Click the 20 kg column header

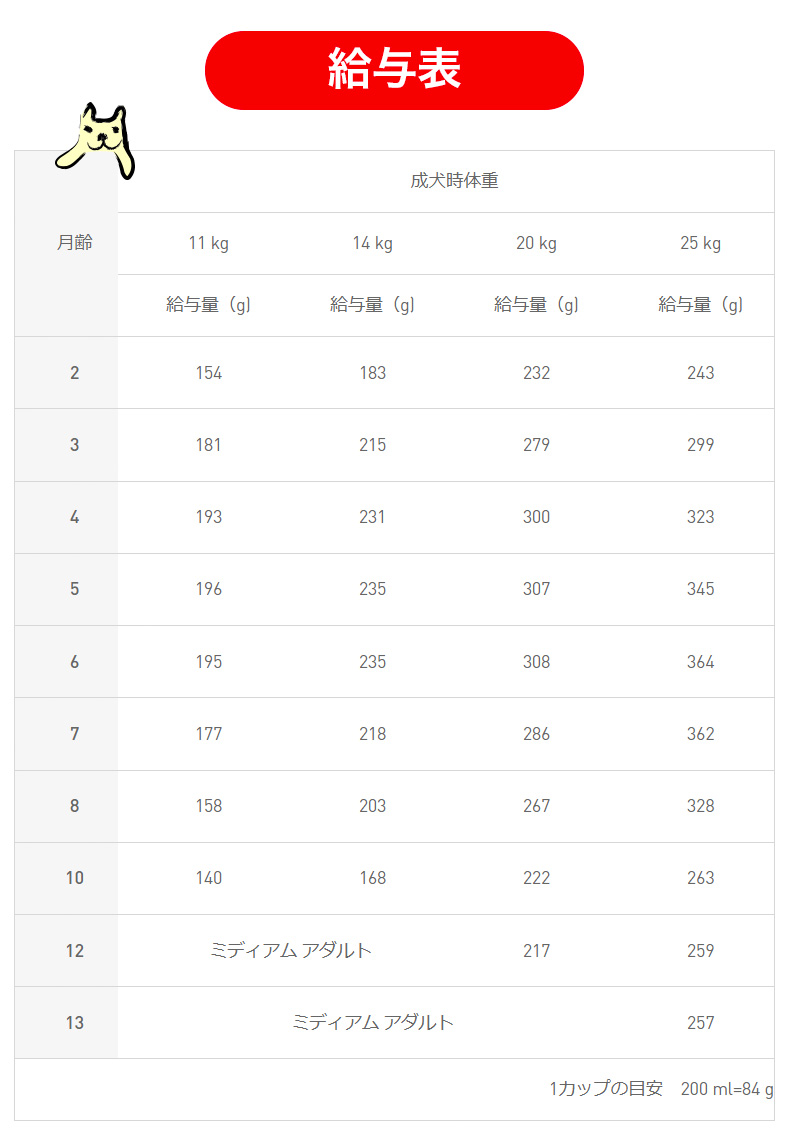[536, 243]
